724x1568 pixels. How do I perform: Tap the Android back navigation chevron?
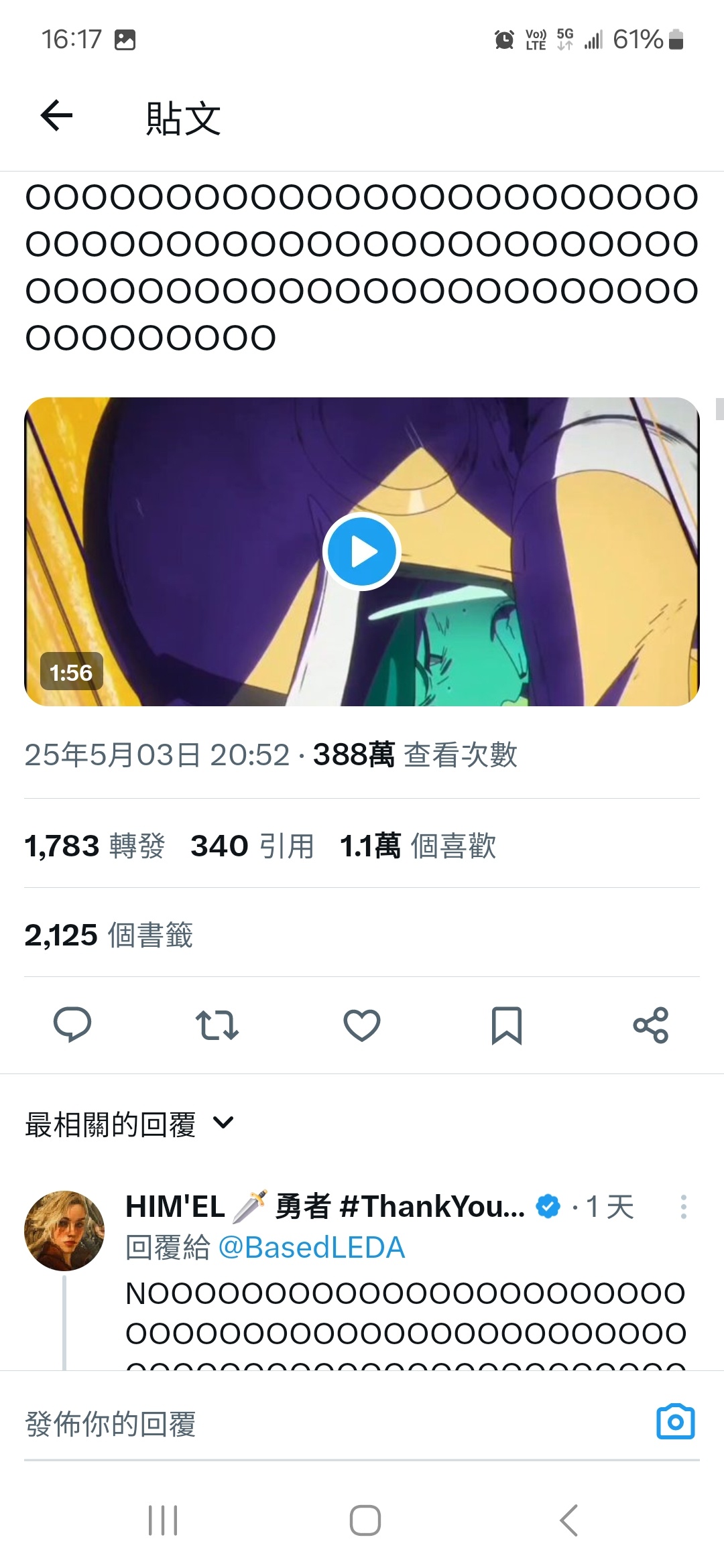[x=568, y=1520]
